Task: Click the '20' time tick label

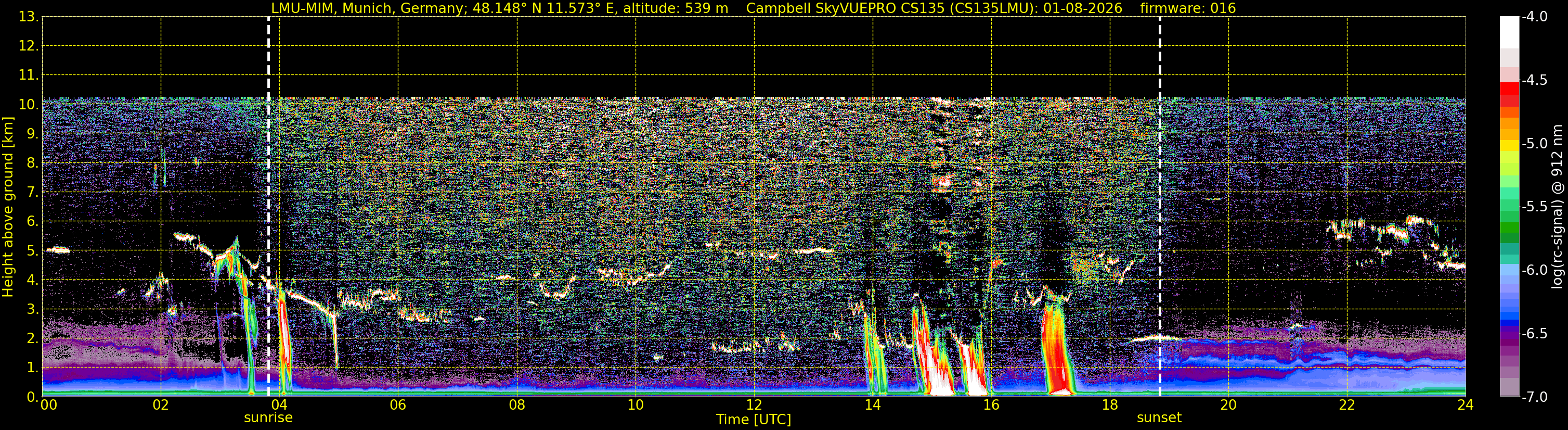Action: pos(1228,405)
